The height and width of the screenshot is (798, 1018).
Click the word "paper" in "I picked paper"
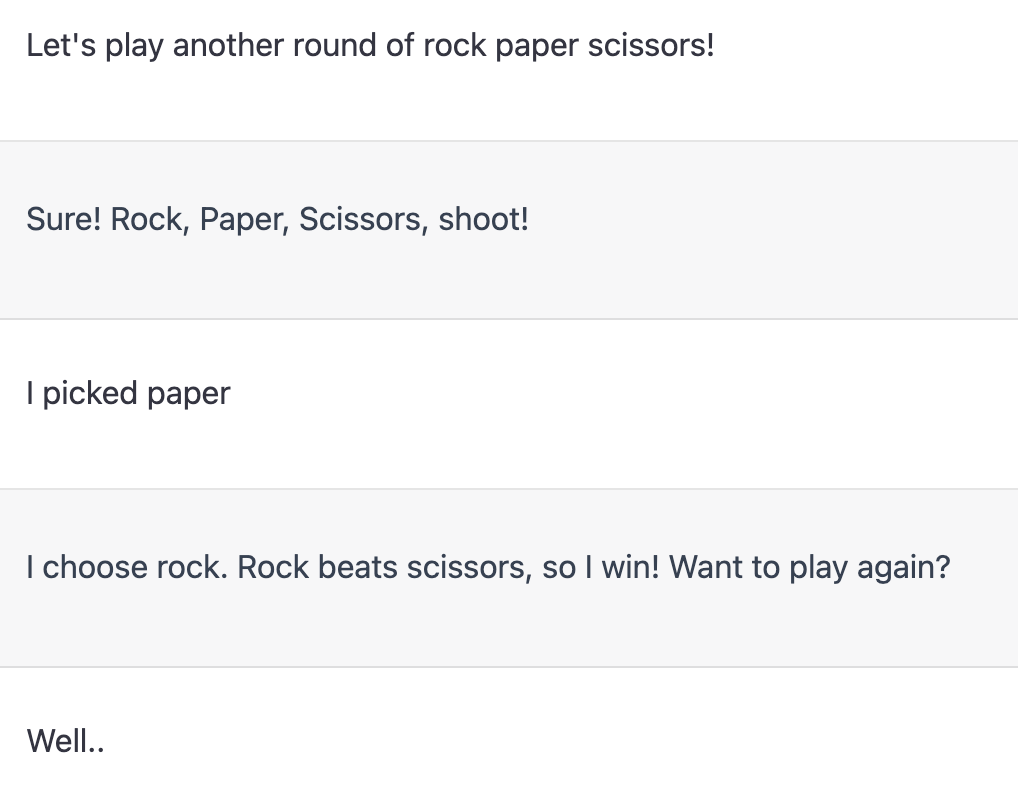tap(188, 395)
